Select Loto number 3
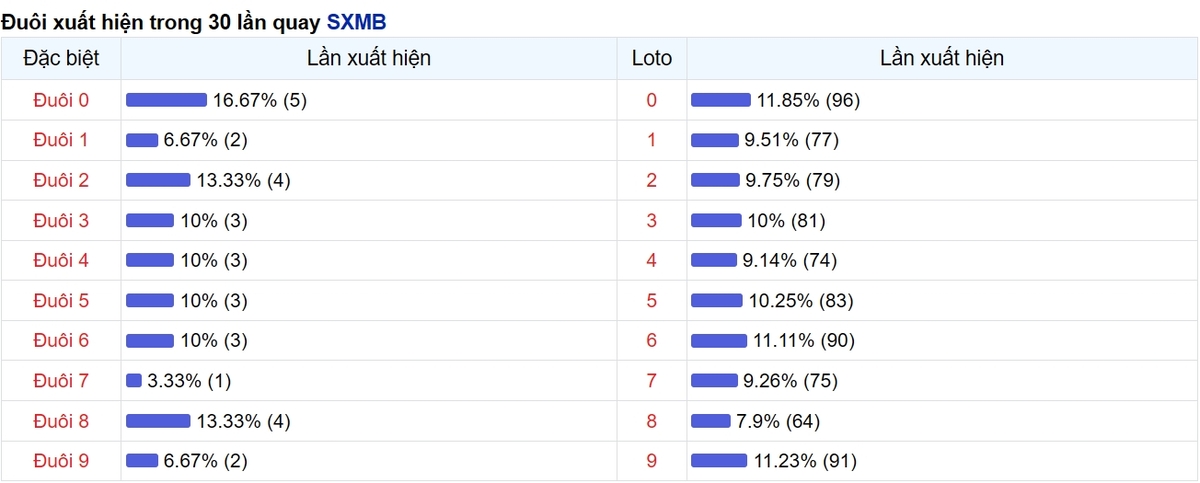This screenshot has height=483, width=1200. pos(652,220)
